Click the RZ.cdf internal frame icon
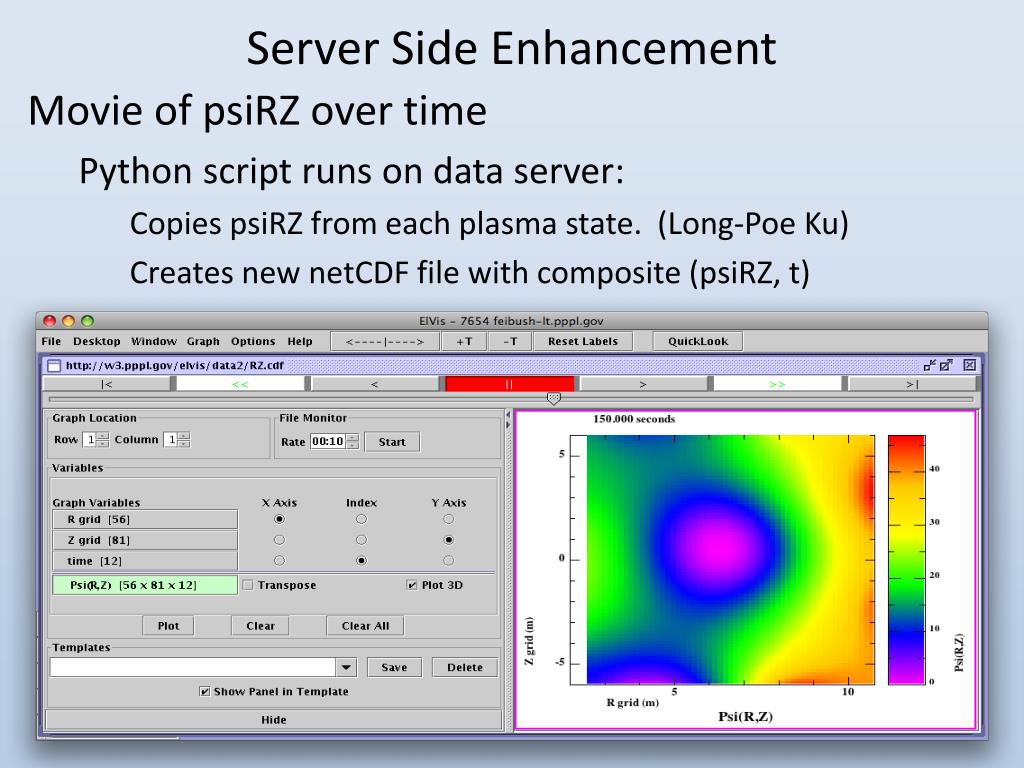This screenshot has width=1024, height=768. (x=54, y=366)
